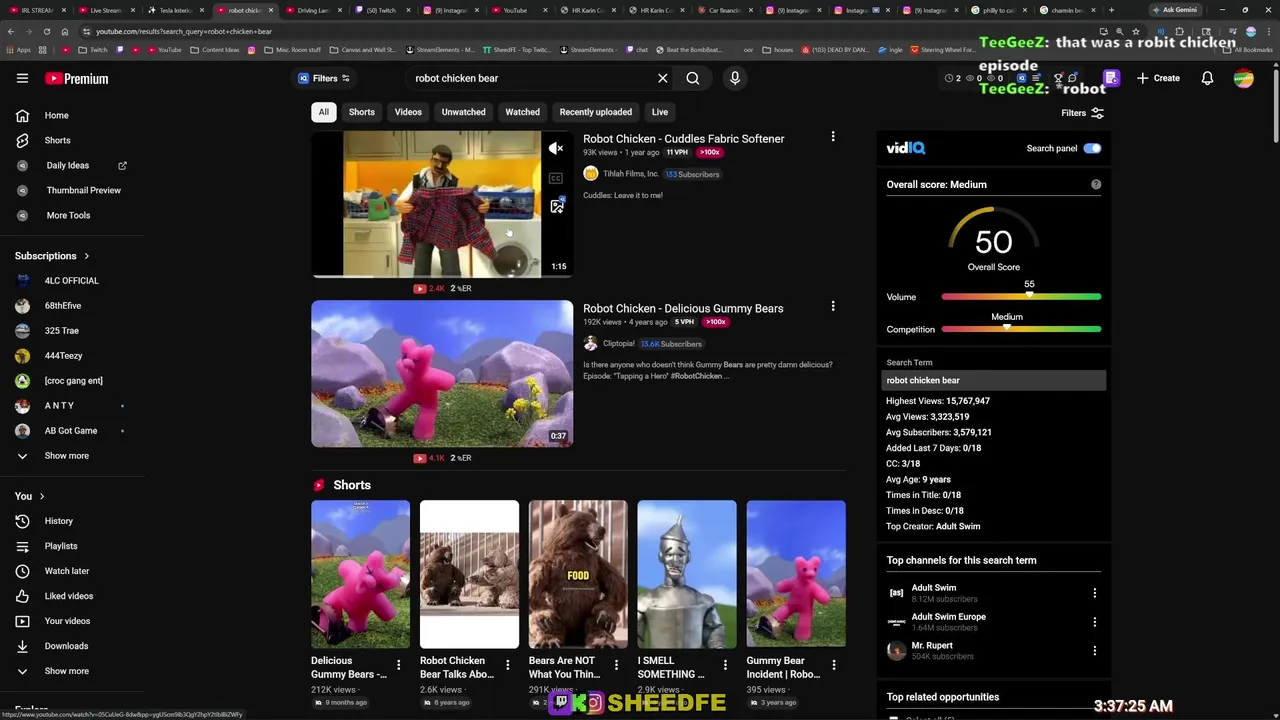
Task: Open the I SMELL SOMETHING short thumbnail
Action: click(687, 574)
